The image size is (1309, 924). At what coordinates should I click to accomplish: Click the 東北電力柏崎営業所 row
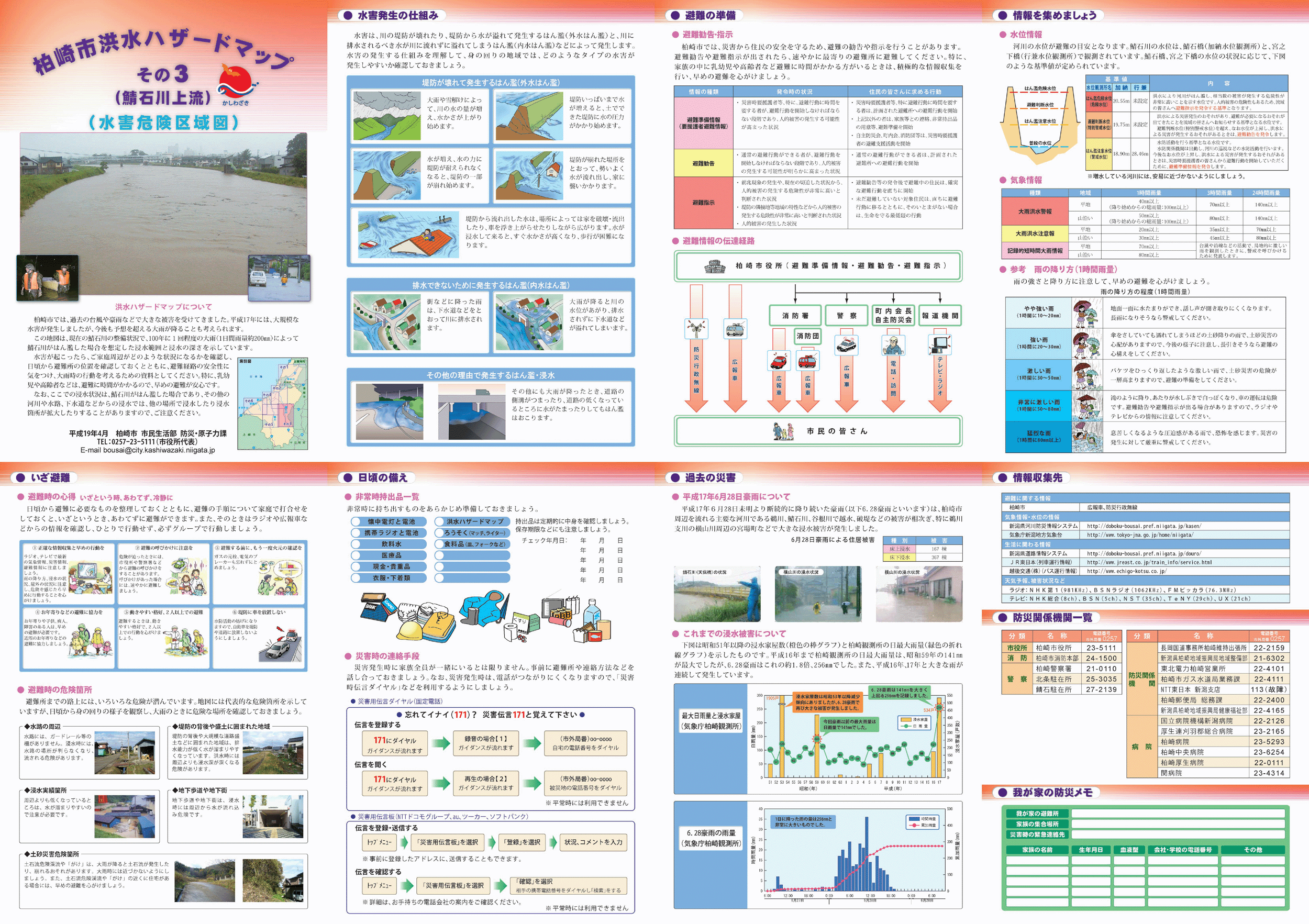click(1223, 669)
